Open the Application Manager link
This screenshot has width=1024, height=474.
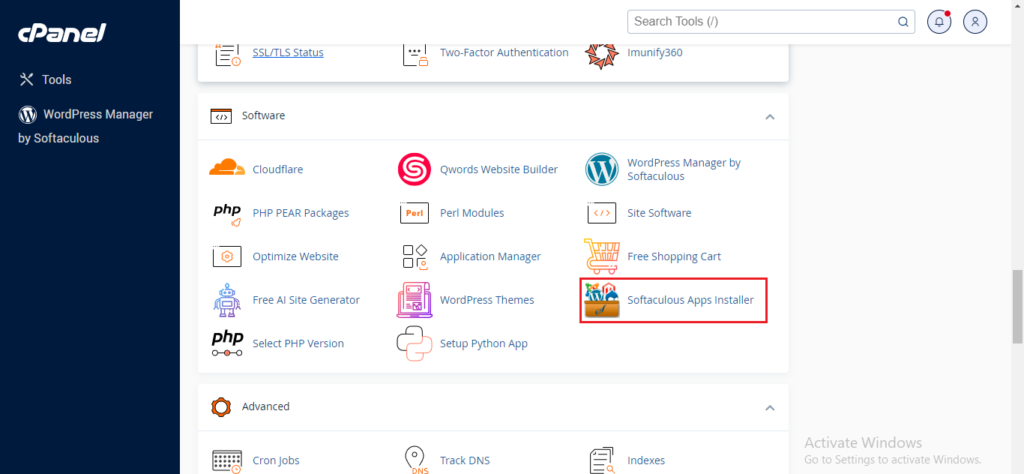tap(490, 257)
